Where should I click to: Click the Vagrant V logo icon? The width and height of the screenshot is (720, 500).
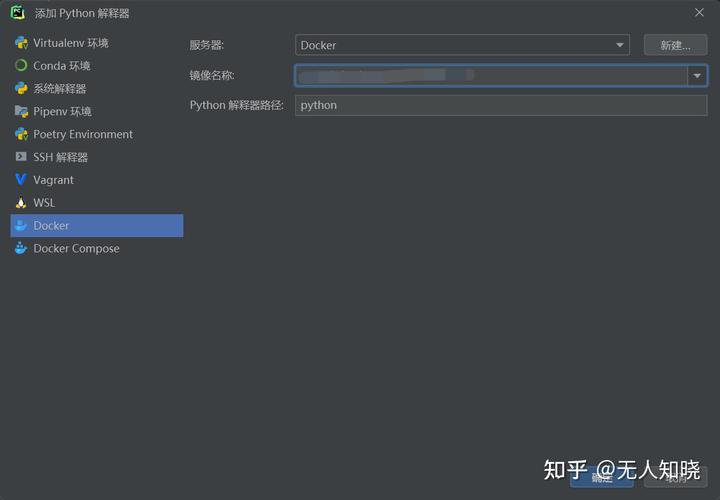pyautogui.click(x=21, y=180)
